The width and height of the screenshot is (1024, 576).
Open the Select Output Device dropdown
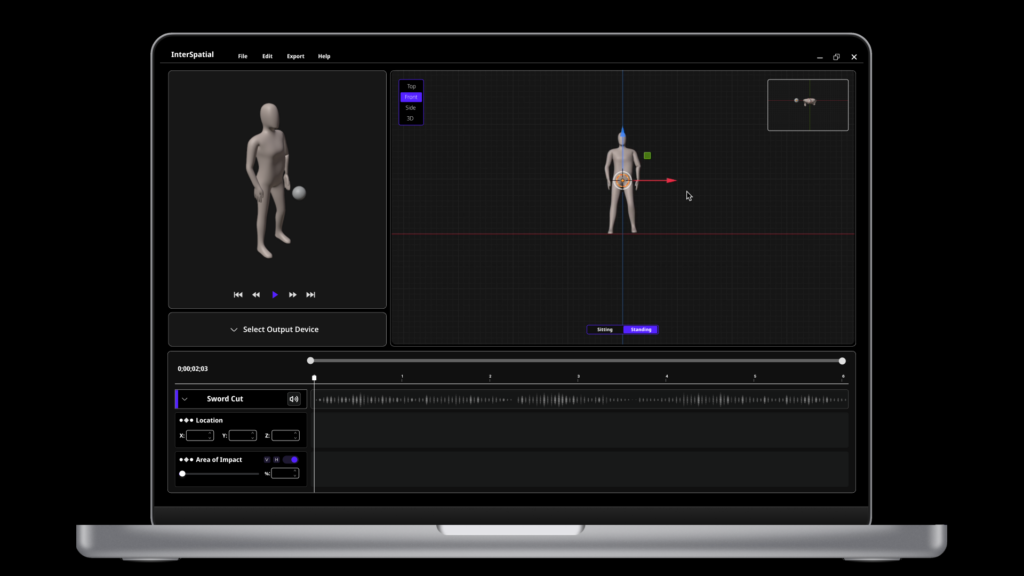(x=277, y=329)
